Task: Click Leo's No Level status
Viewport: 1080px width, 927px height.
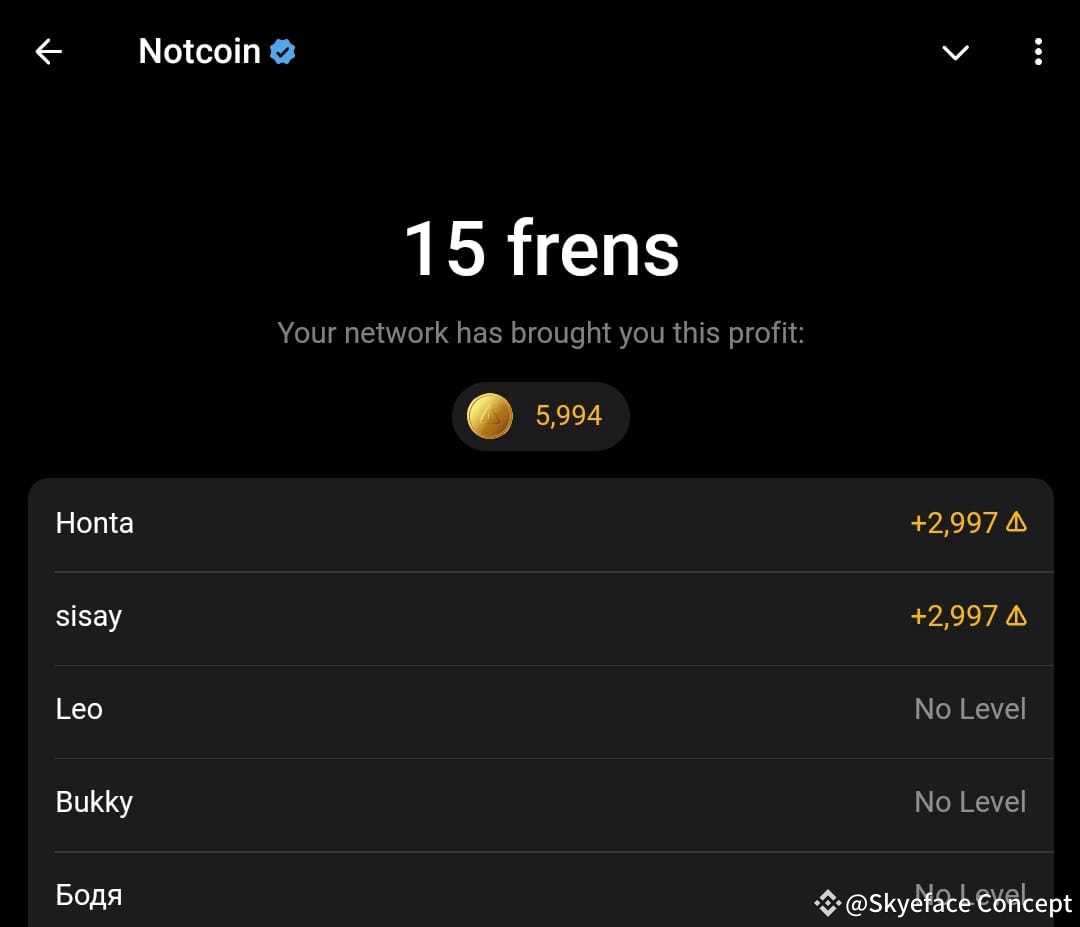Action: [x=970, y=709]
